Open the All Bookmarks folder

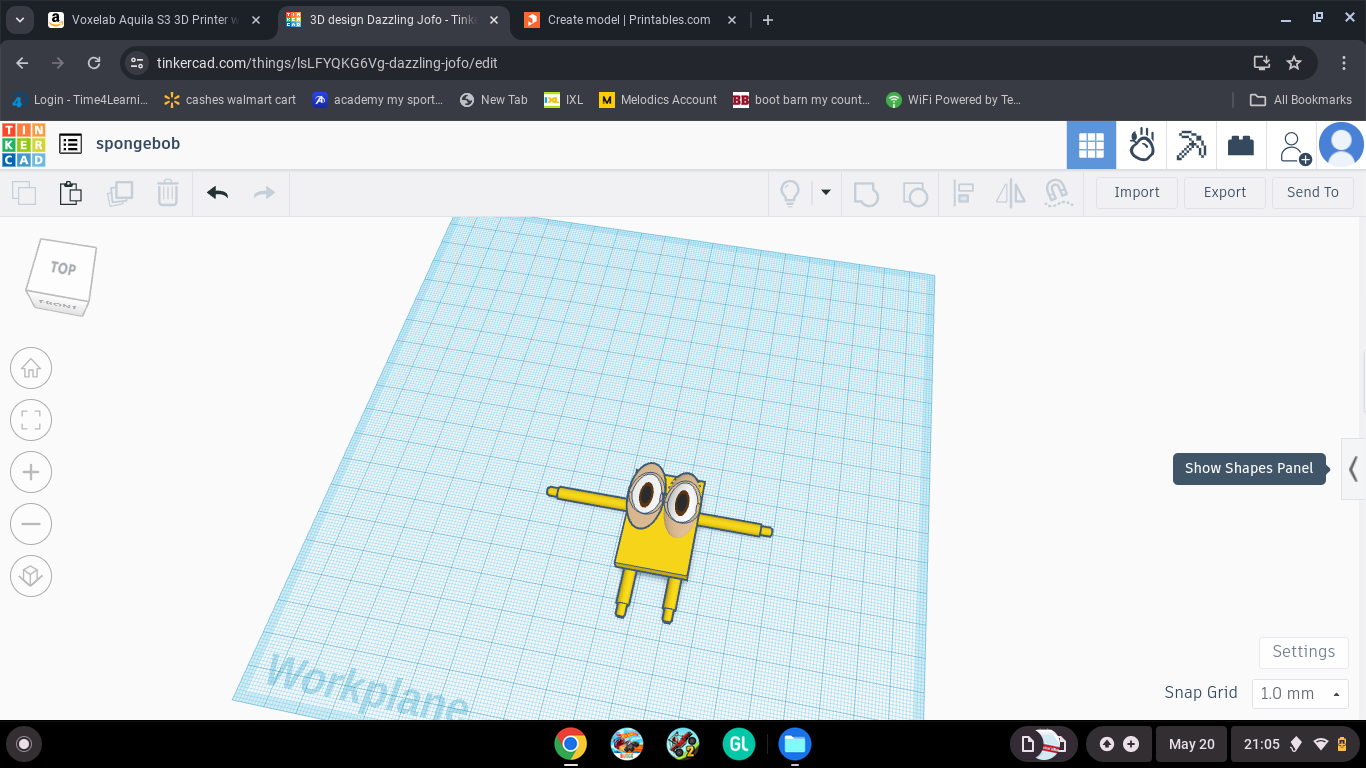pos(1301,100)
